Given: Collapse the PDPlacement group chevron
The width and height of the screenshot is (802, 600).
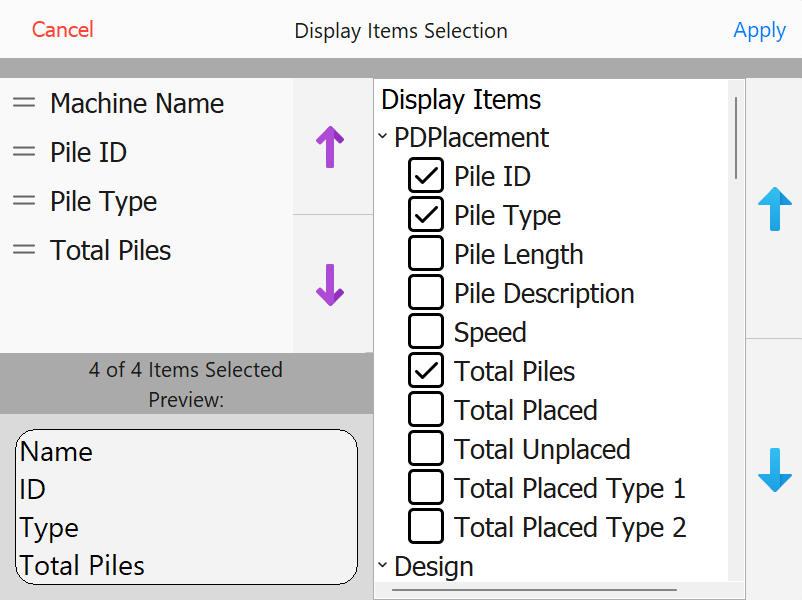Looking at the screenshot, I should click(383, 136).
